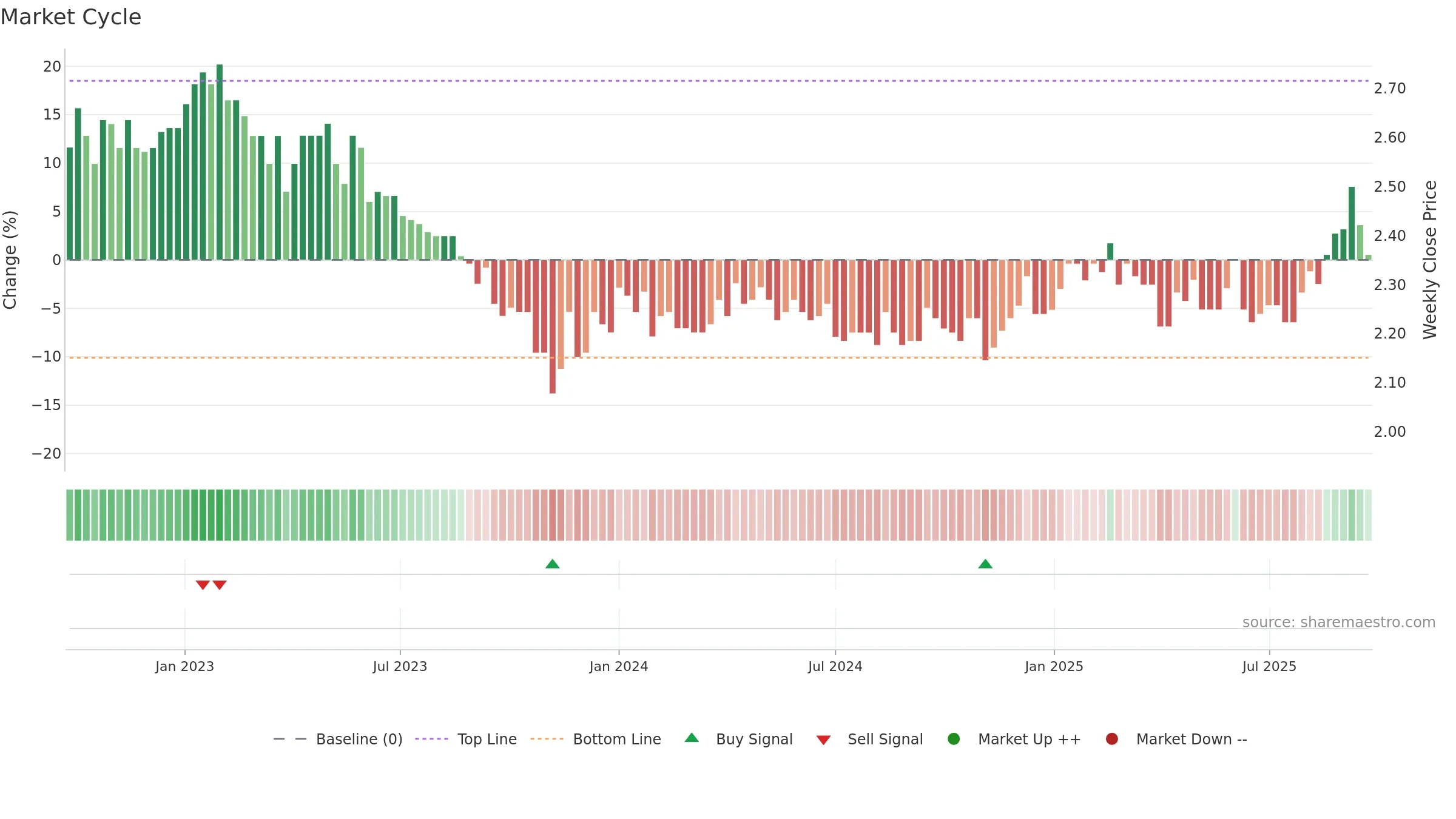Click the tall green bar near the right edge

[x=1352, y=223]
